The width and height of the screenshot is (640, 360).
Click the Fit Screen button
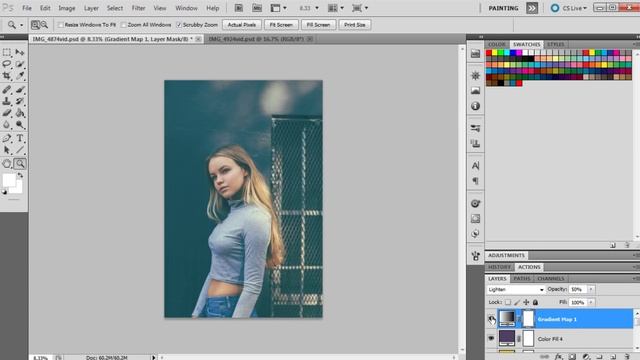click(281, 25)
